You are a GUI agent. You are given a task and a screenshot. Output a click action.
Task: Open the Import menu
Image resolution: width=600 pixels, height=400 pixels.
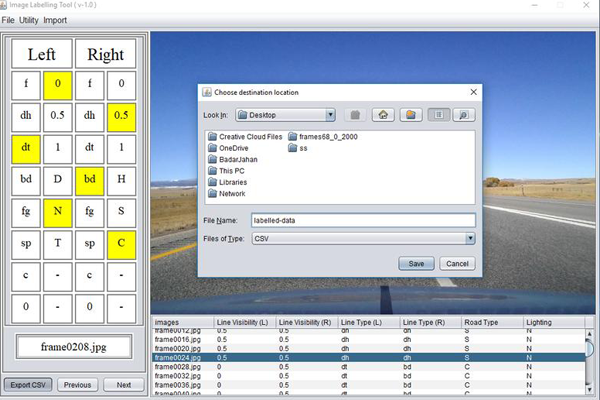point(55,20)
